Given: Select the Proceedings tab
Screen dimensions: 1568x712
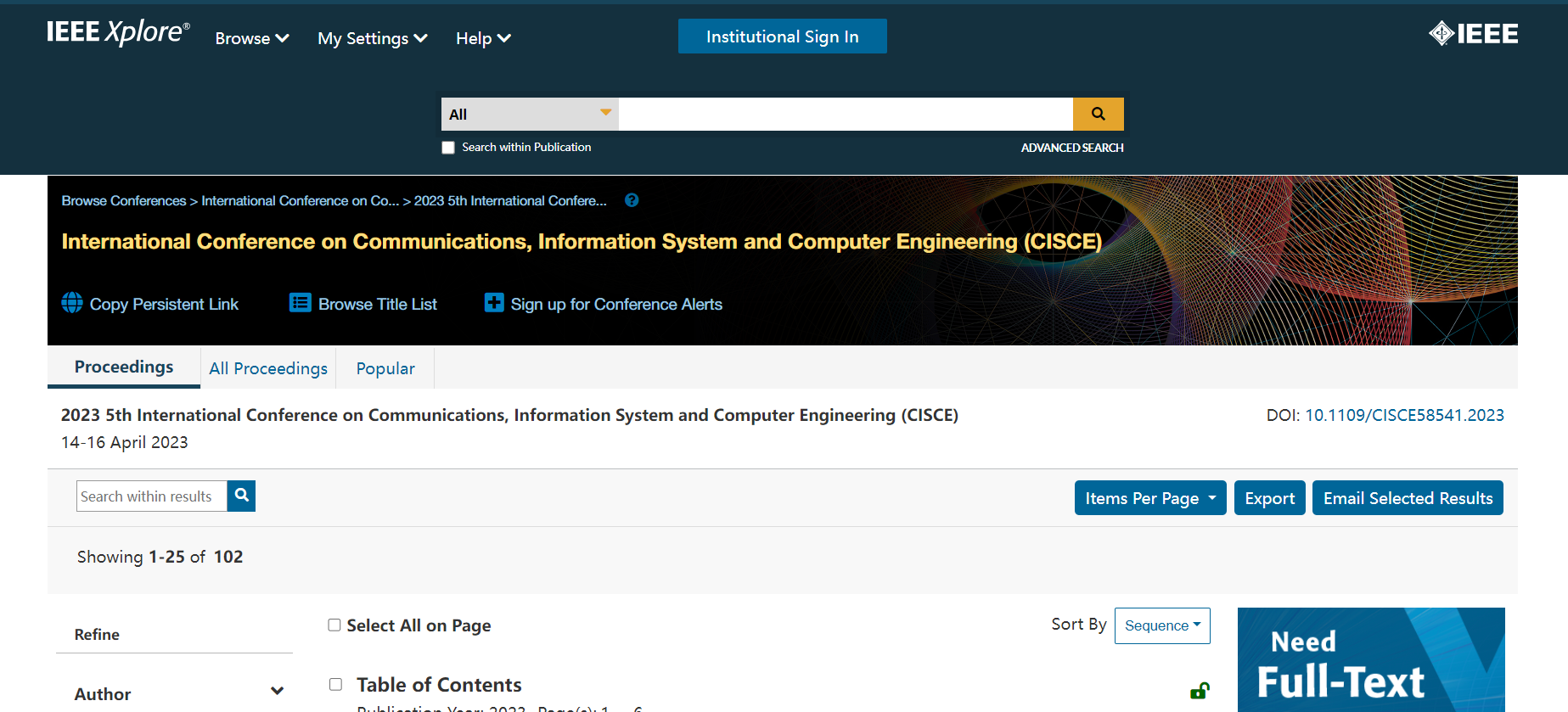Looking at the screenshot, I should click(x=124, y=367).
